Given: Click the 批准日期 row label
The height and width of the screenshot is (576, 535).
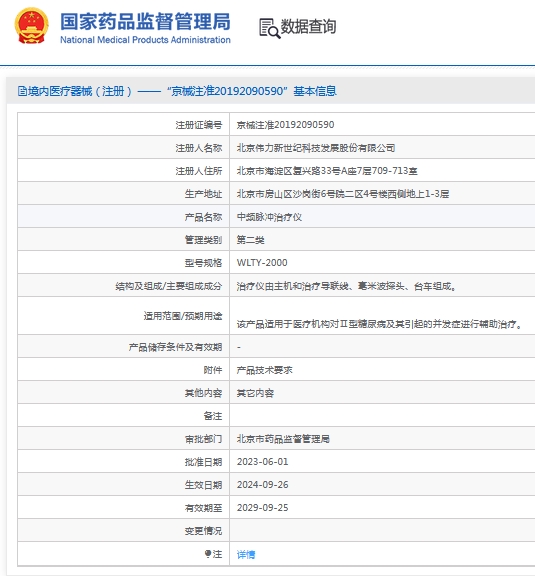Looking at the screenshot, I should coord(204,462).
